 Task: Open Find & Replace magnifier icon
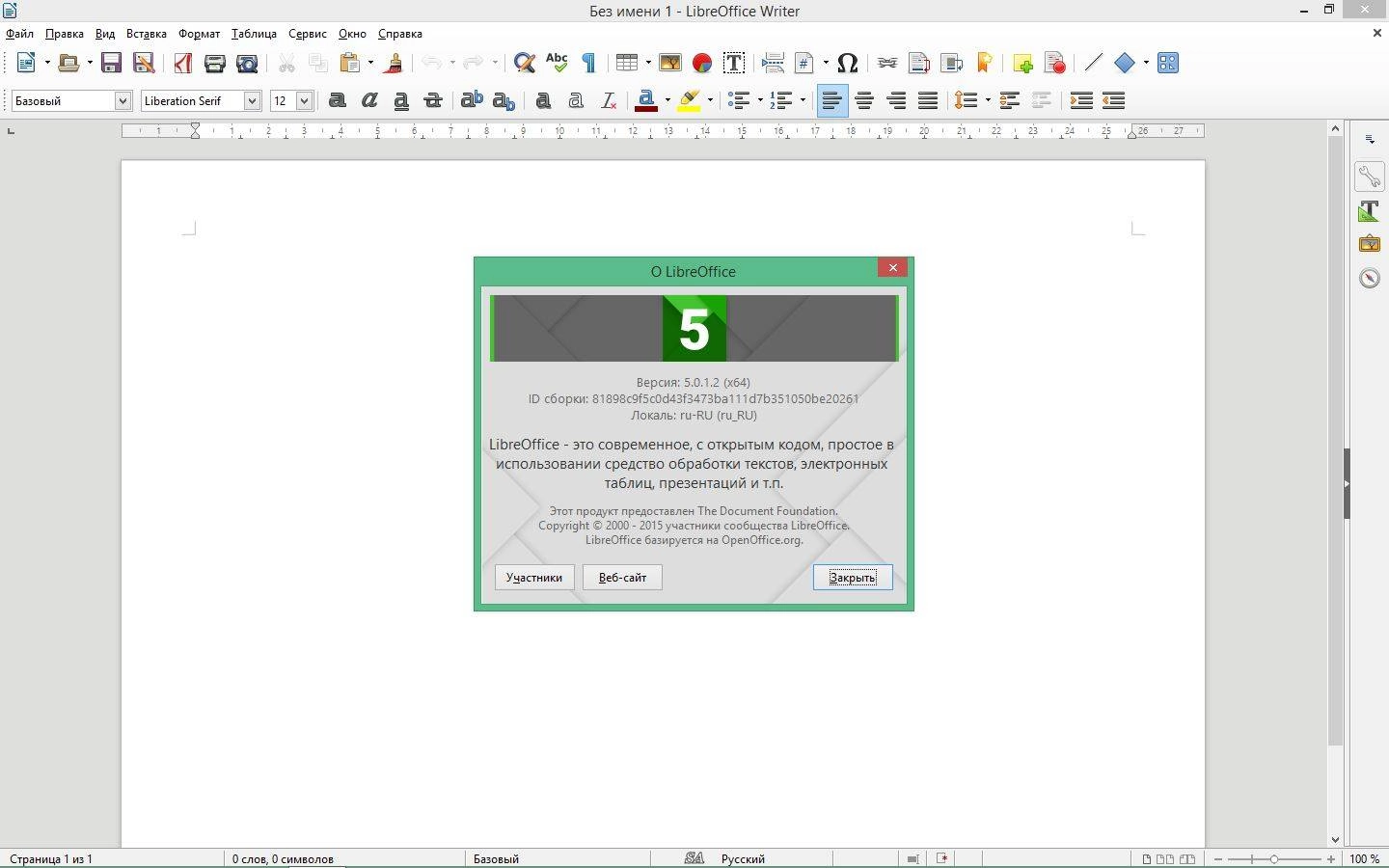click(x=524, y=64)
